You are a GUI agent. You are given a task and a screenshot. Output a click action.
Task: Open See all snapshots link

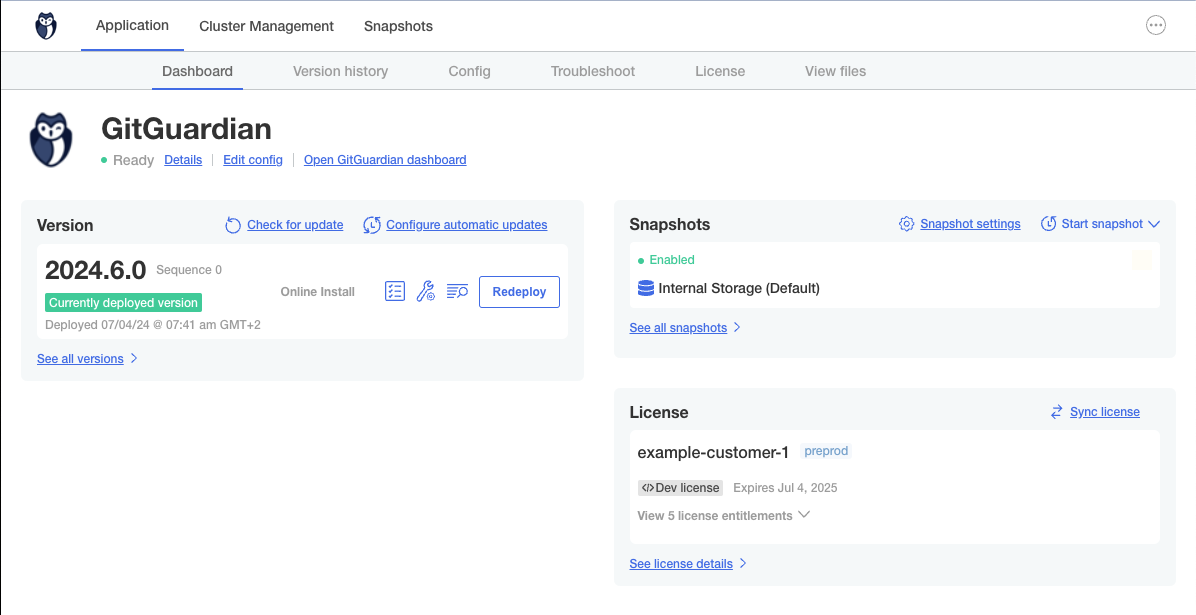(678, 328)
